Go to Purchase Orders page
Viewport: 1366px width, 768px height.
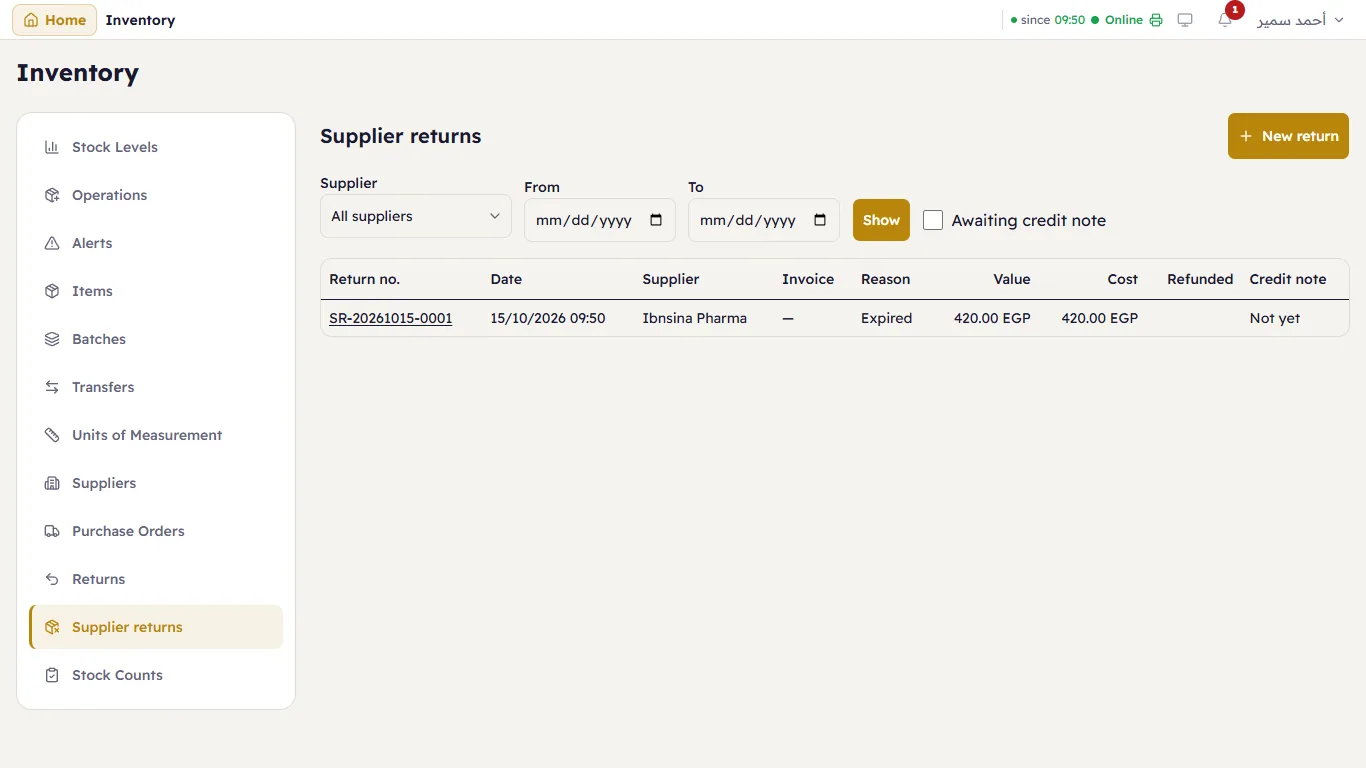[156, 531]
